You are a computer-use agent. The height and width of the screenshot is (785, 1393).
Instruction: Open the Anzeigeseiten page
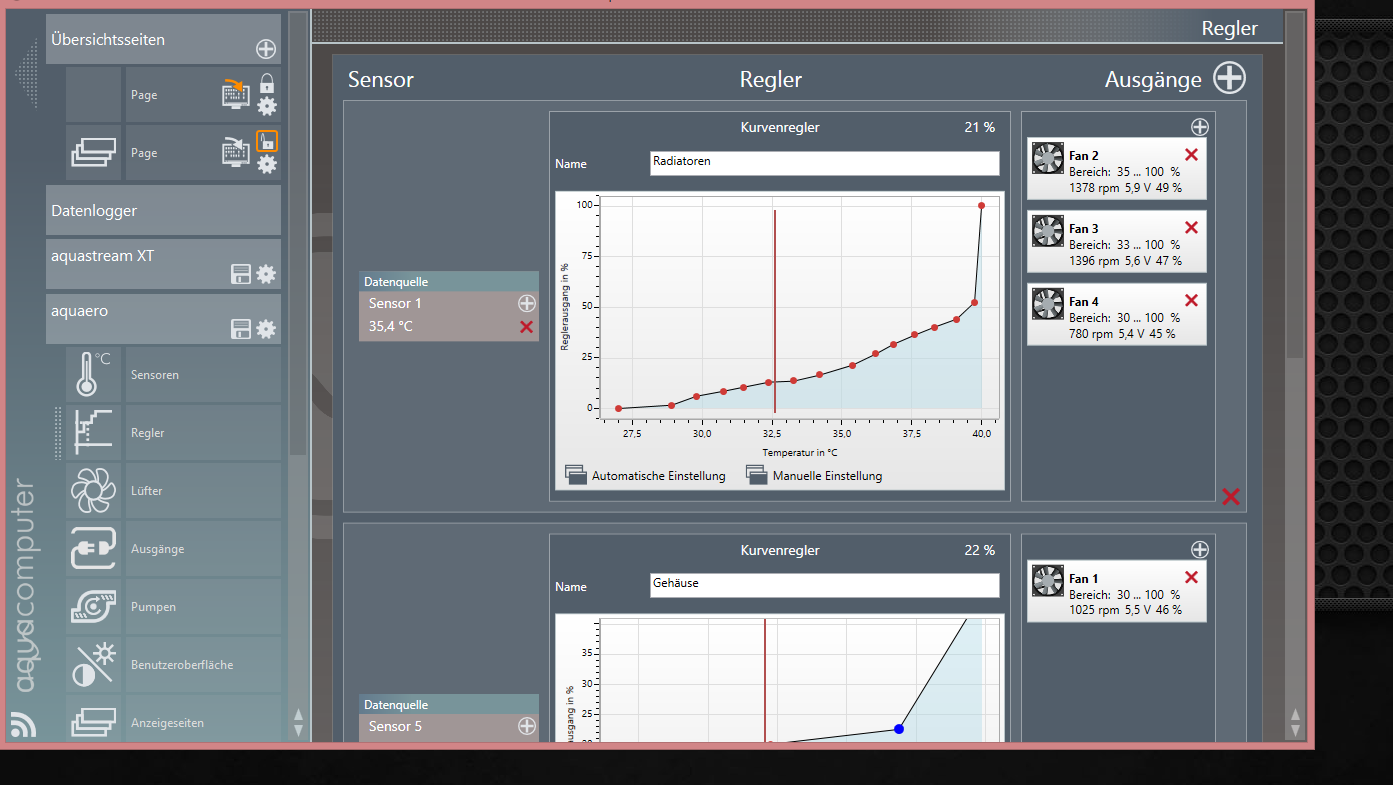click(x=203, y=720)
